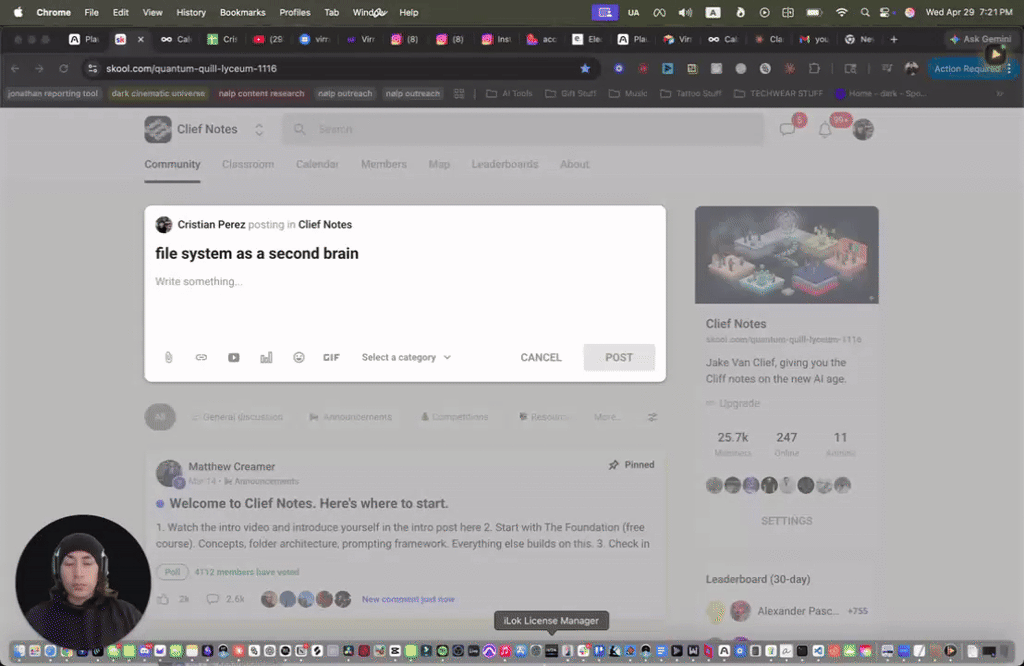Open the GIF picker
Screen dimensions: 1024x666
331,357
